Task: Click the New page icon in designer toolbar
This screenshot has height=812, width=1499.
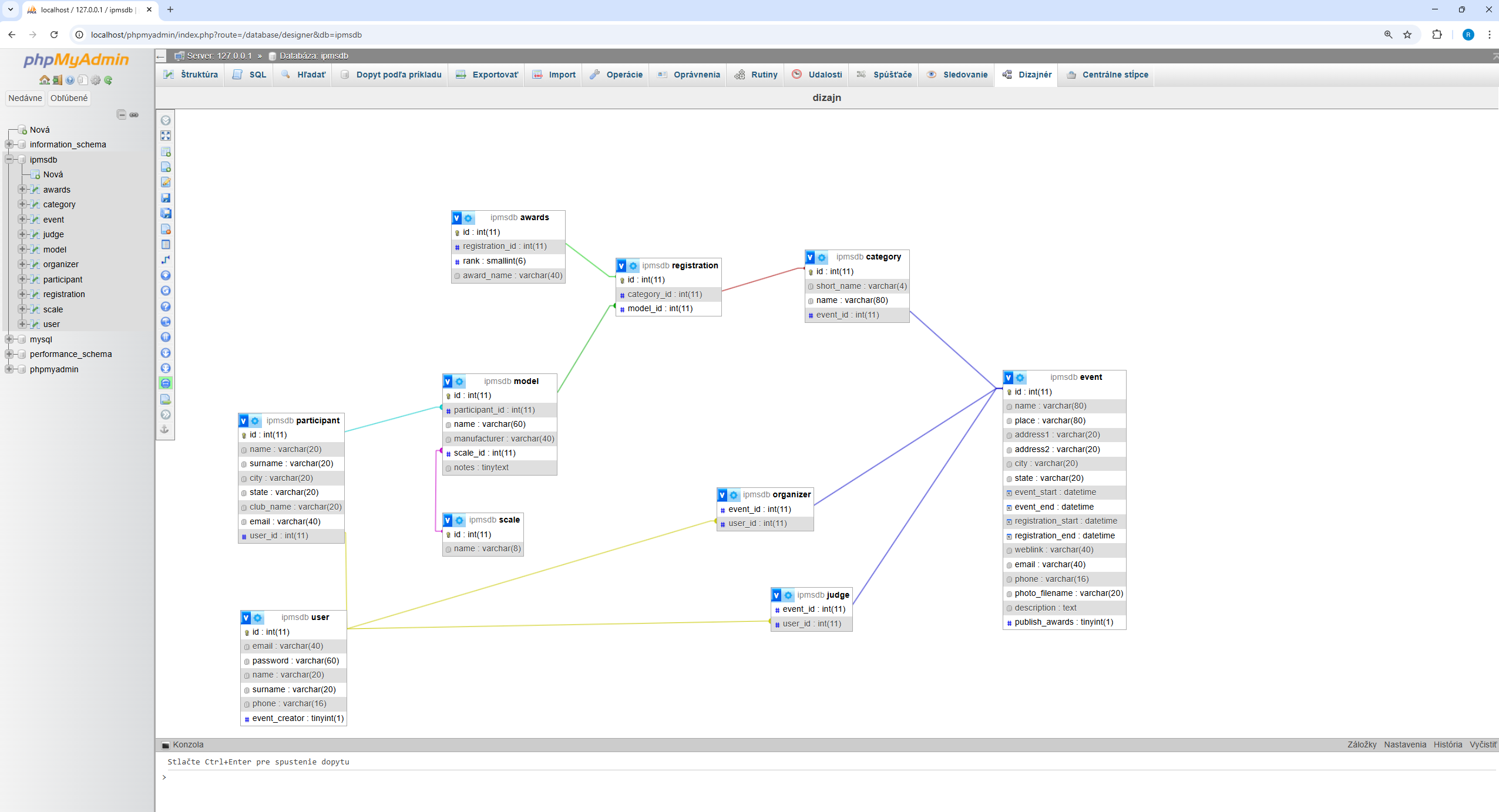Action: click(x=166, y=167)
